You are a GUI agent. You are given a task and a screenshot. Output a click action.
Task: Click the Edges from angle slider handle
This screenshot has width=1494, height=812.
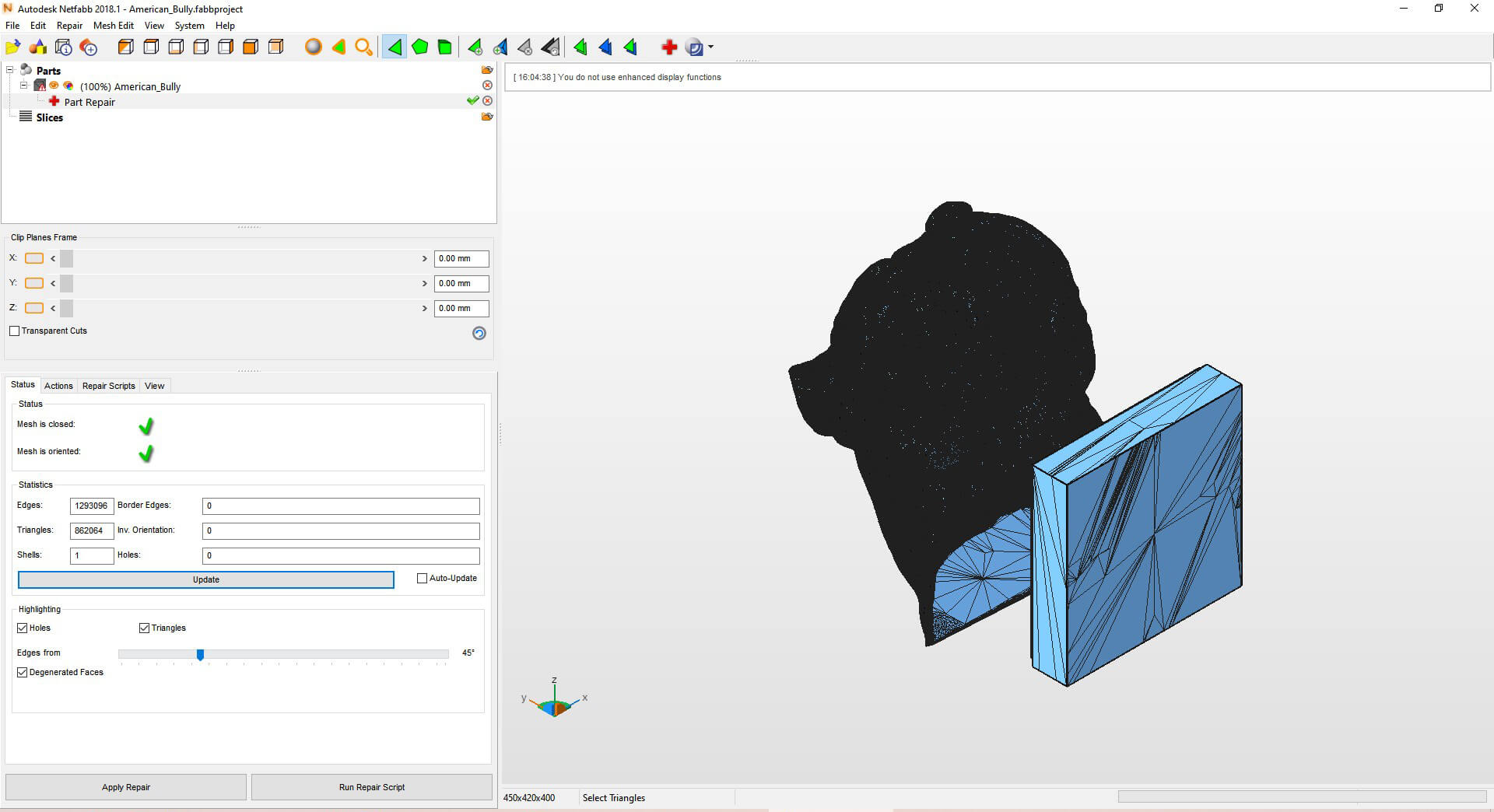200,655
